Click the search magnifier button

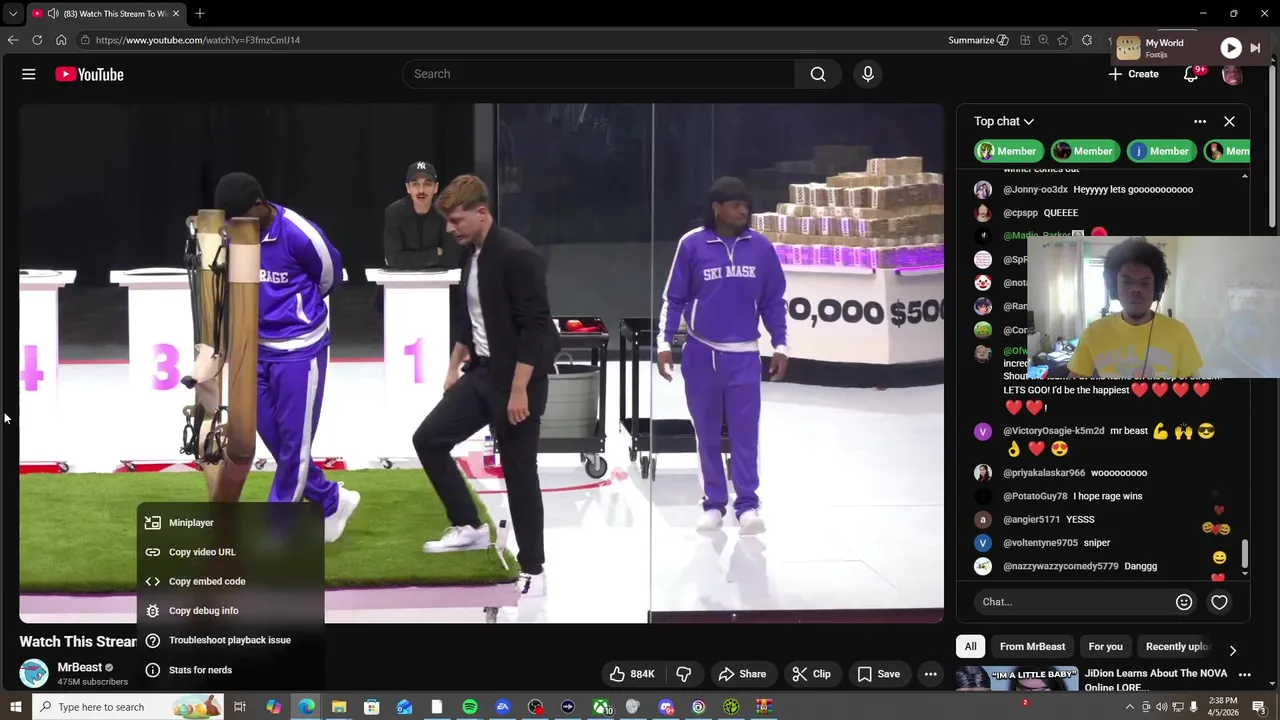pyautogui.click(x=818, y=74)
